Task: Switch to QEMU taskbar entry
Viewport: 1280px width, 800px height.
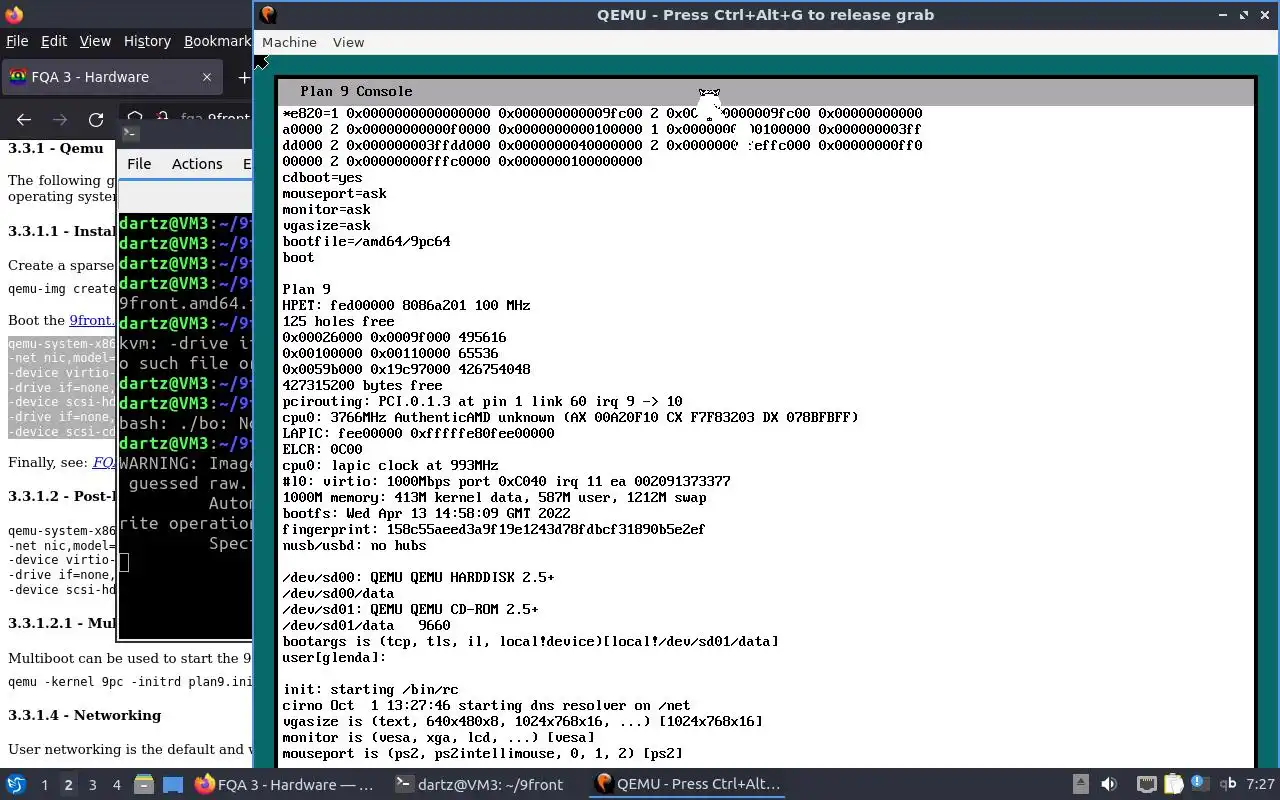Action: coord(688,784)
